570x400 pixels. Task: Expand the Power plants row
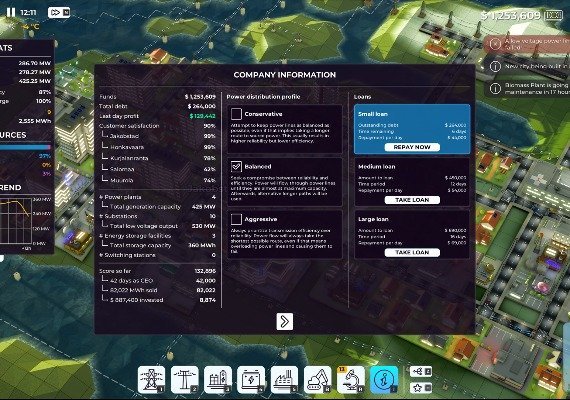157,197
